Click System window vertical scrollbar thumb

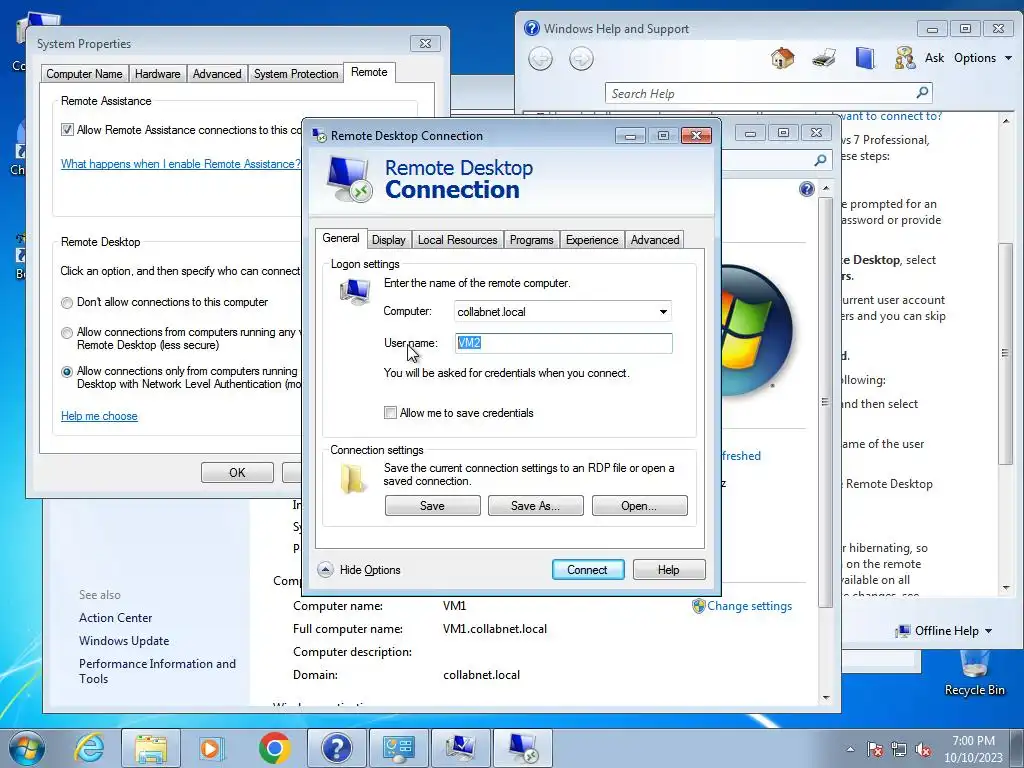(825, 402)
